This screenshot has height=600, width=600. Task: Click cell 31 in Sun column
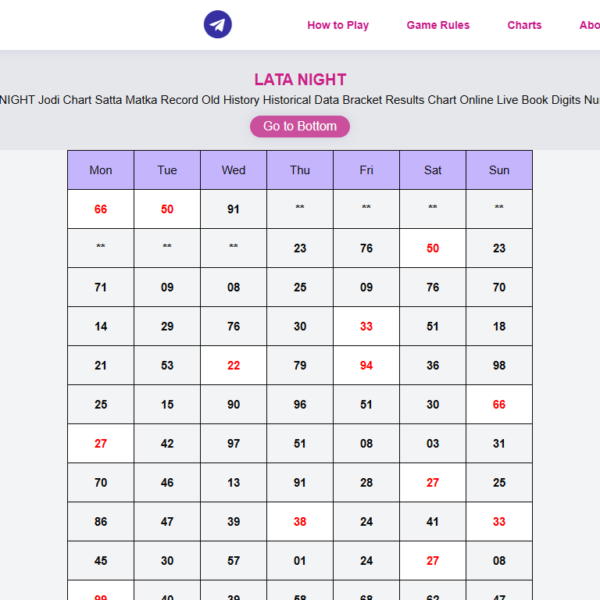point(499,443)
